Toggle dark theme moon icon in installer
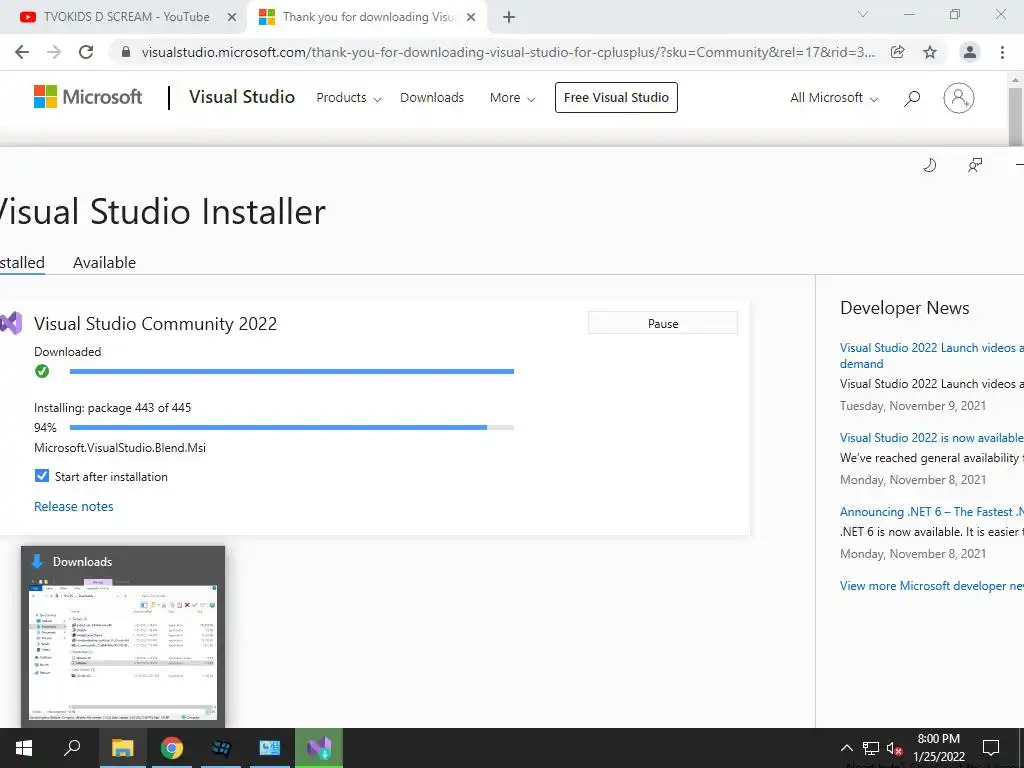Image resolution: width=1024 pixels, height=768 pixels. coord(929,165)
